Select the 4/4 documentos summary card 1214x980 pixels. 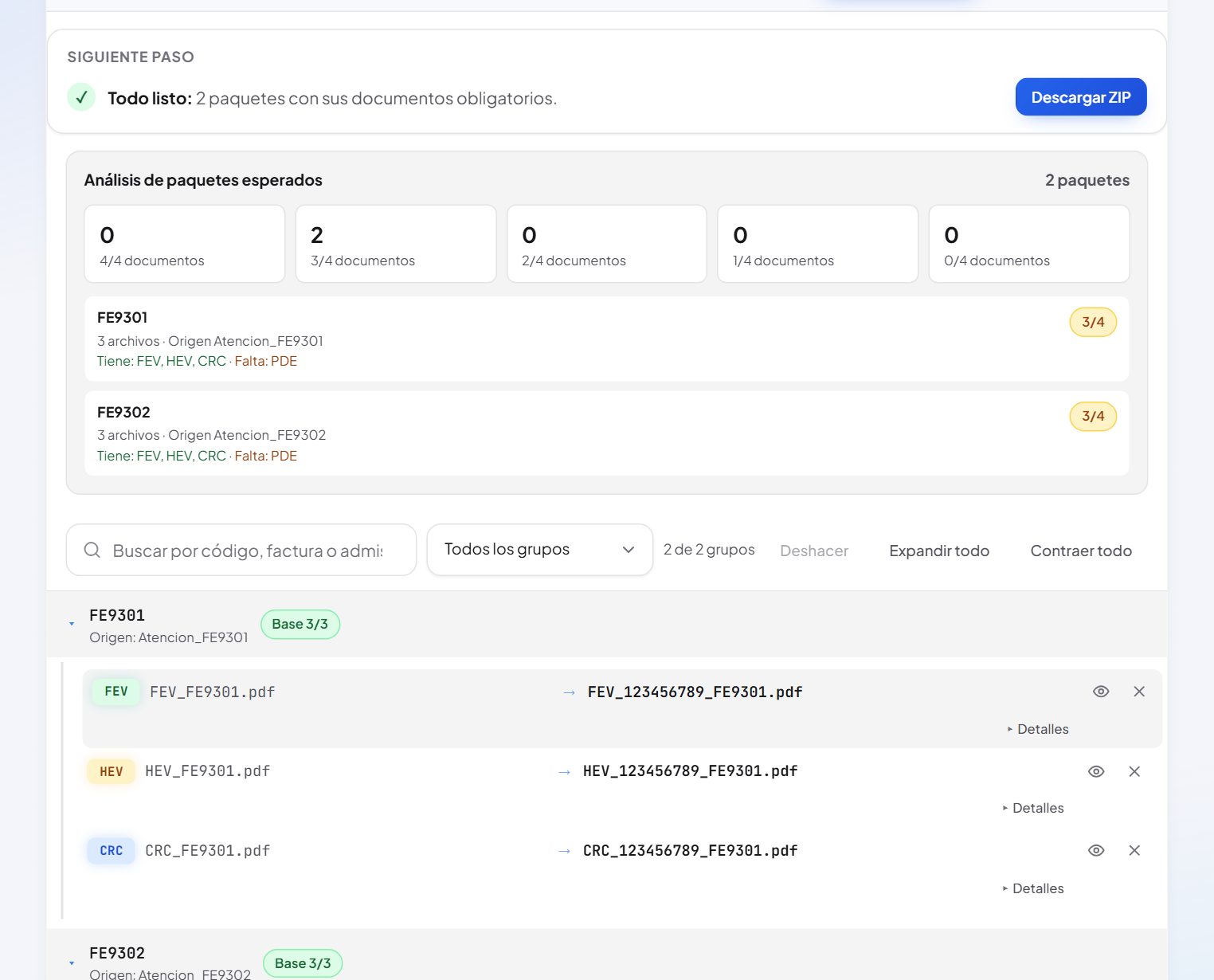(x=185, y=244)
